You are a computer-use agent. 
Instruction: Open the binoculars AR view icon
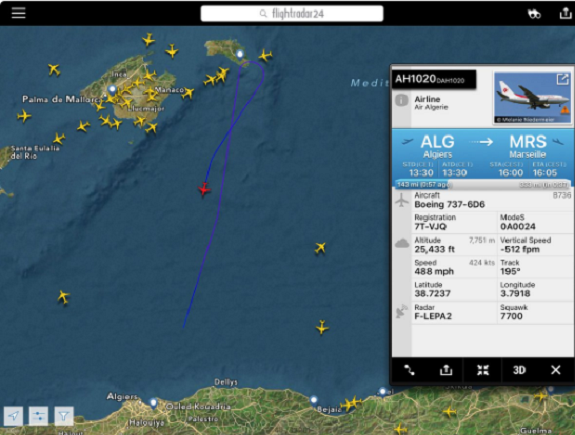(x=534, y=14)
